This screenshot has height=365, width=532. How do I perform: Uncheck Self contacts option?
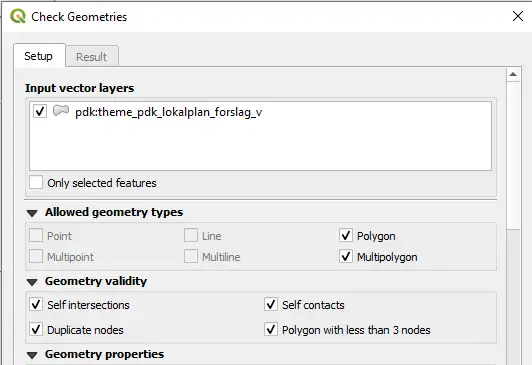pyautogui.click(x=271, y=304)
